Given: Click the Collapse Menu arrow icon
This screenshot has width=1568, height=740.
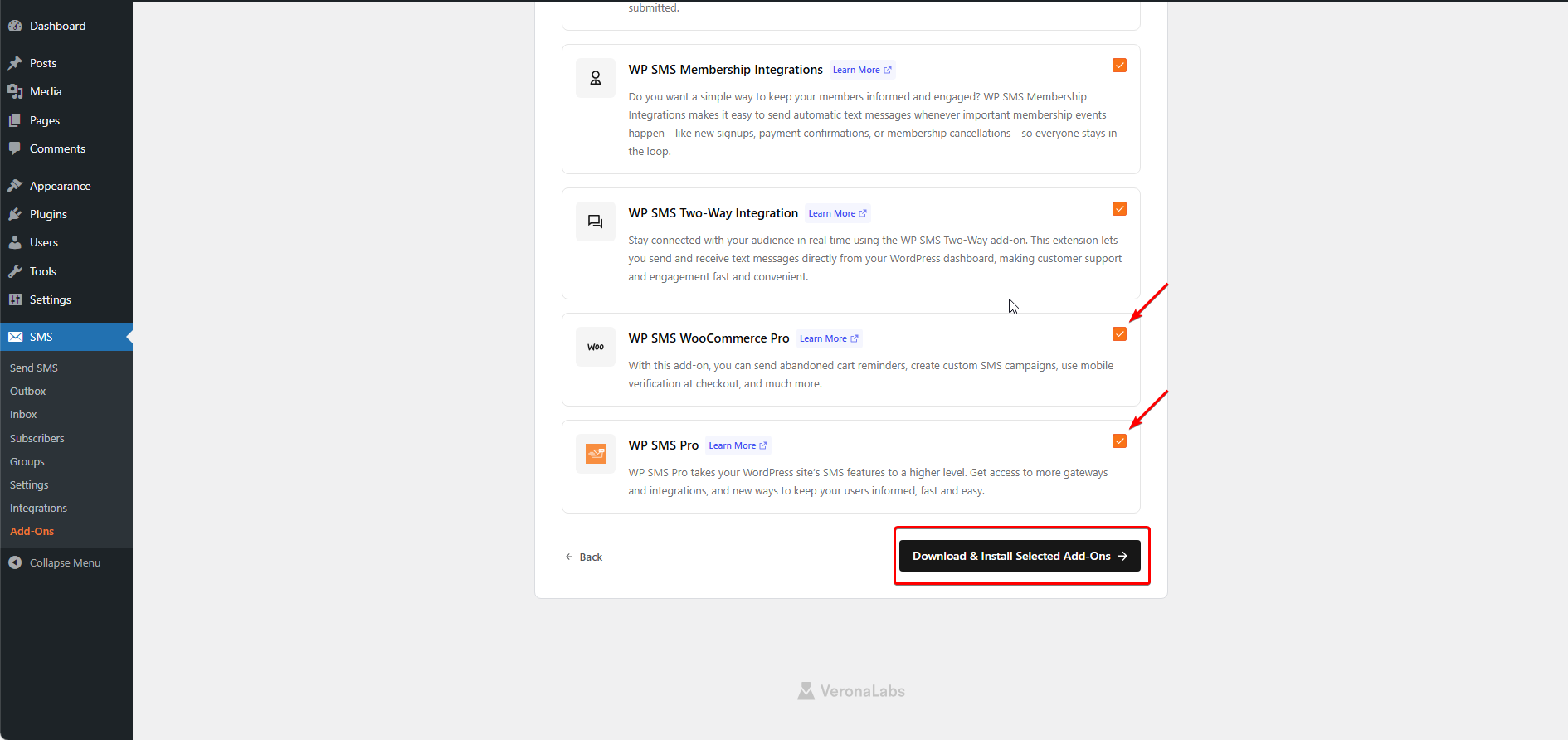Looking at the screenshot, I should coord(15,562).
